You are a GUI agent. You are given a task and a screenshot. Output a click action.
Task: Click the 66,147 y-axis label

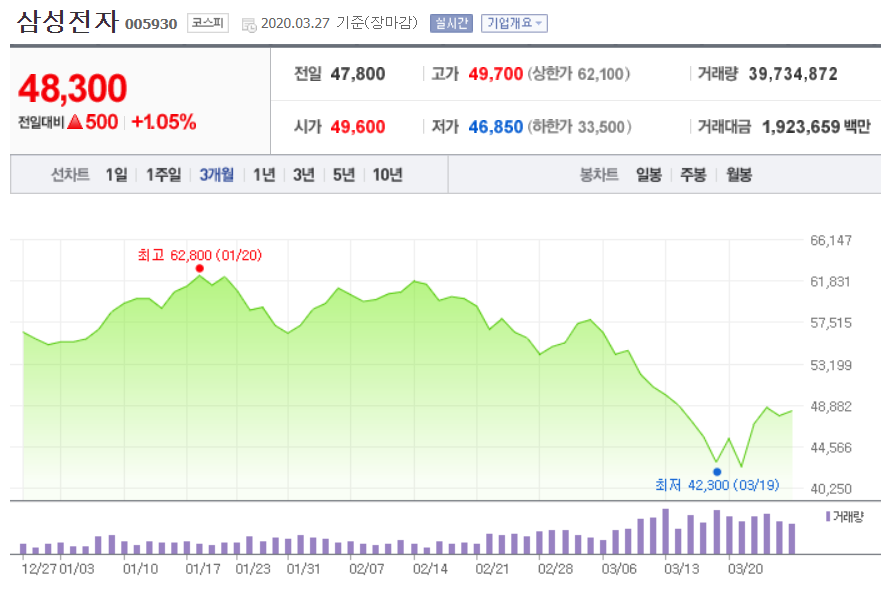pyautogui.click(x=830, y=241)
